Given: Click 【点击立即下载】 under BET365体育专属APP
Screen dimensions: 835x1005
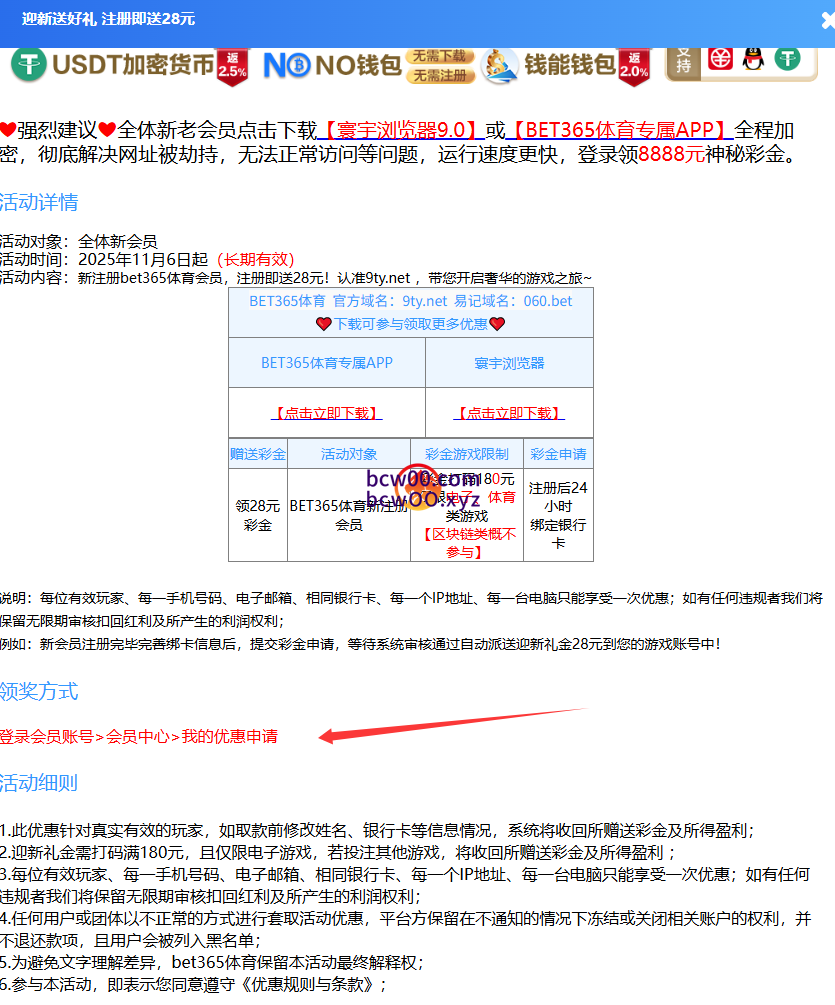Looking at the screenshot, I should (327, 413).
